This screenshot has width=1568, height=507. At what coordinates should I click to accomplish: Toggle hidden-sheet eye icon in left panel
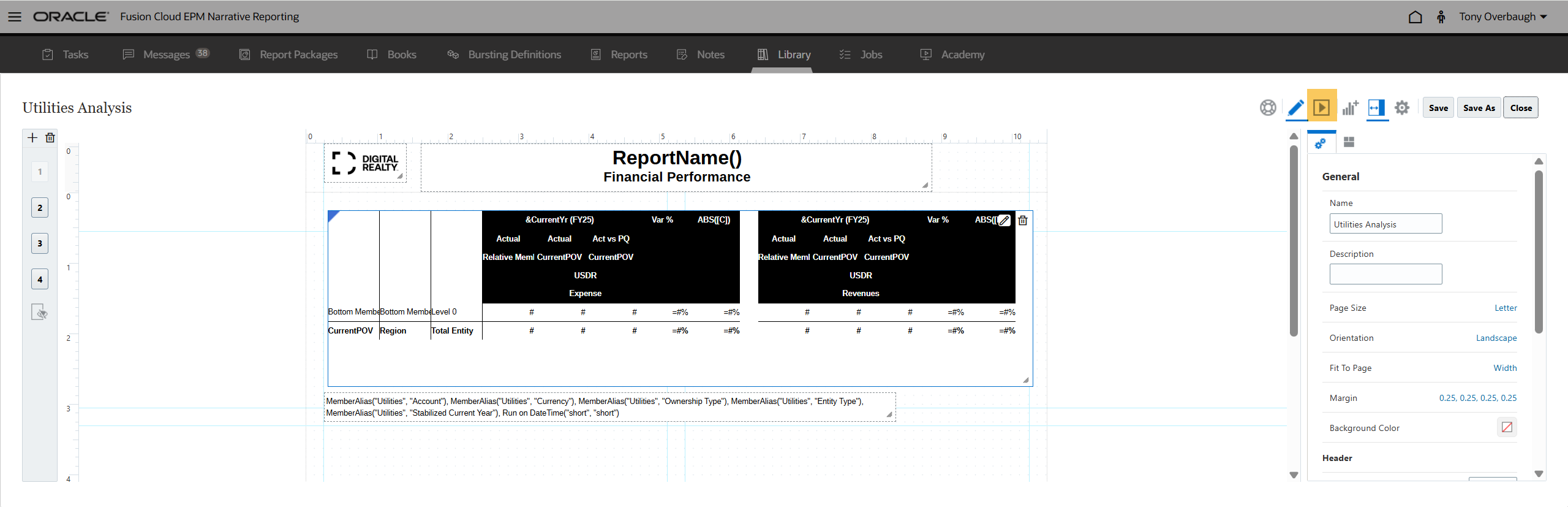click(40, 312)
